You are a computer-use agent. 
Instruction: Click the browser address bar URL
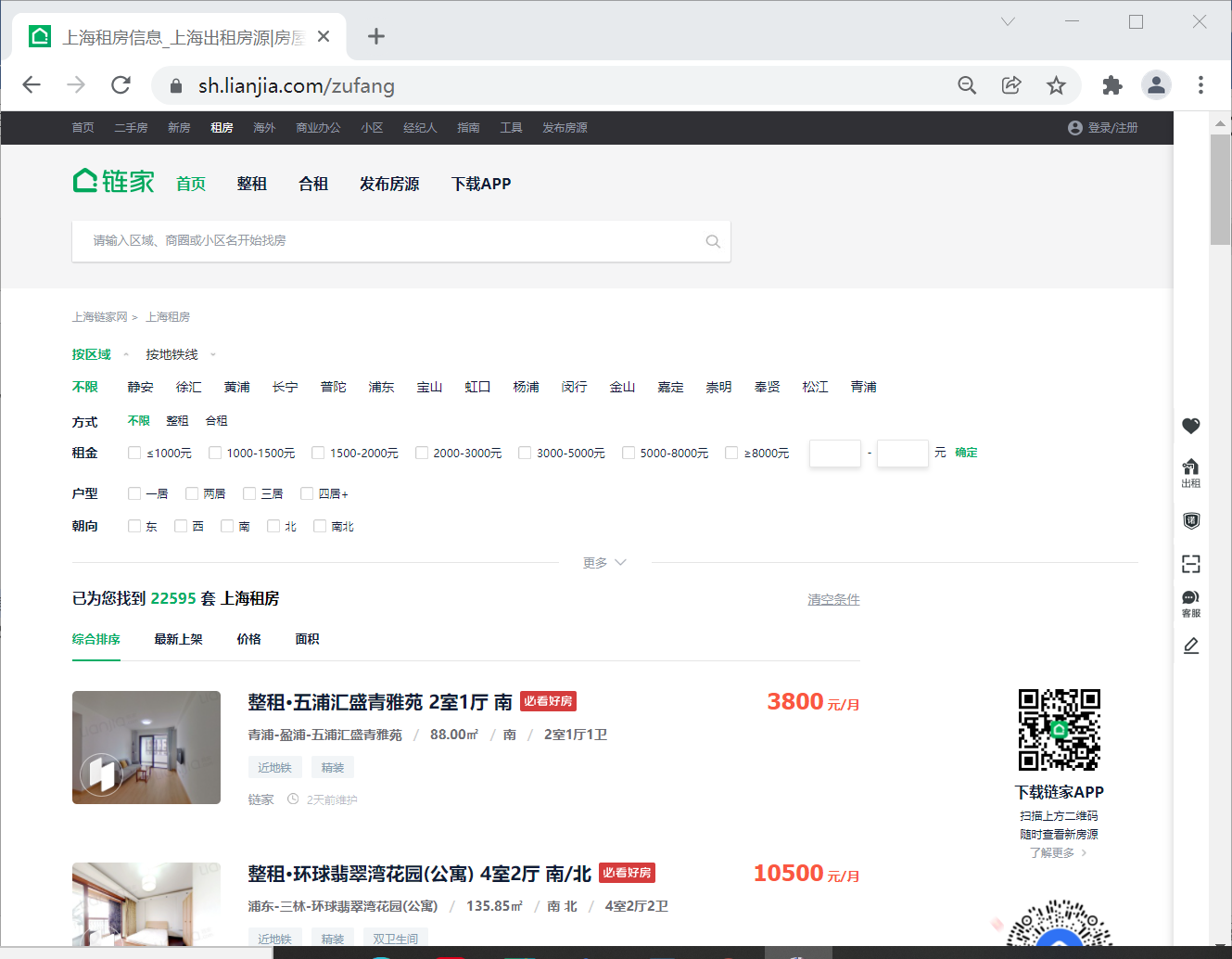click(297, 85)
